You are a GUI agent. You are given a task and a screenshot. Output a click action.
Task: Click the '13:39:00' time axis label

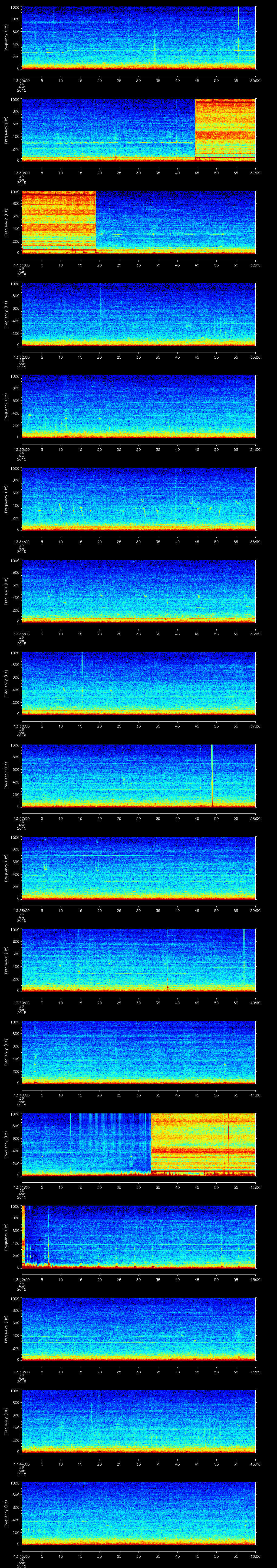click(21, 1003)
